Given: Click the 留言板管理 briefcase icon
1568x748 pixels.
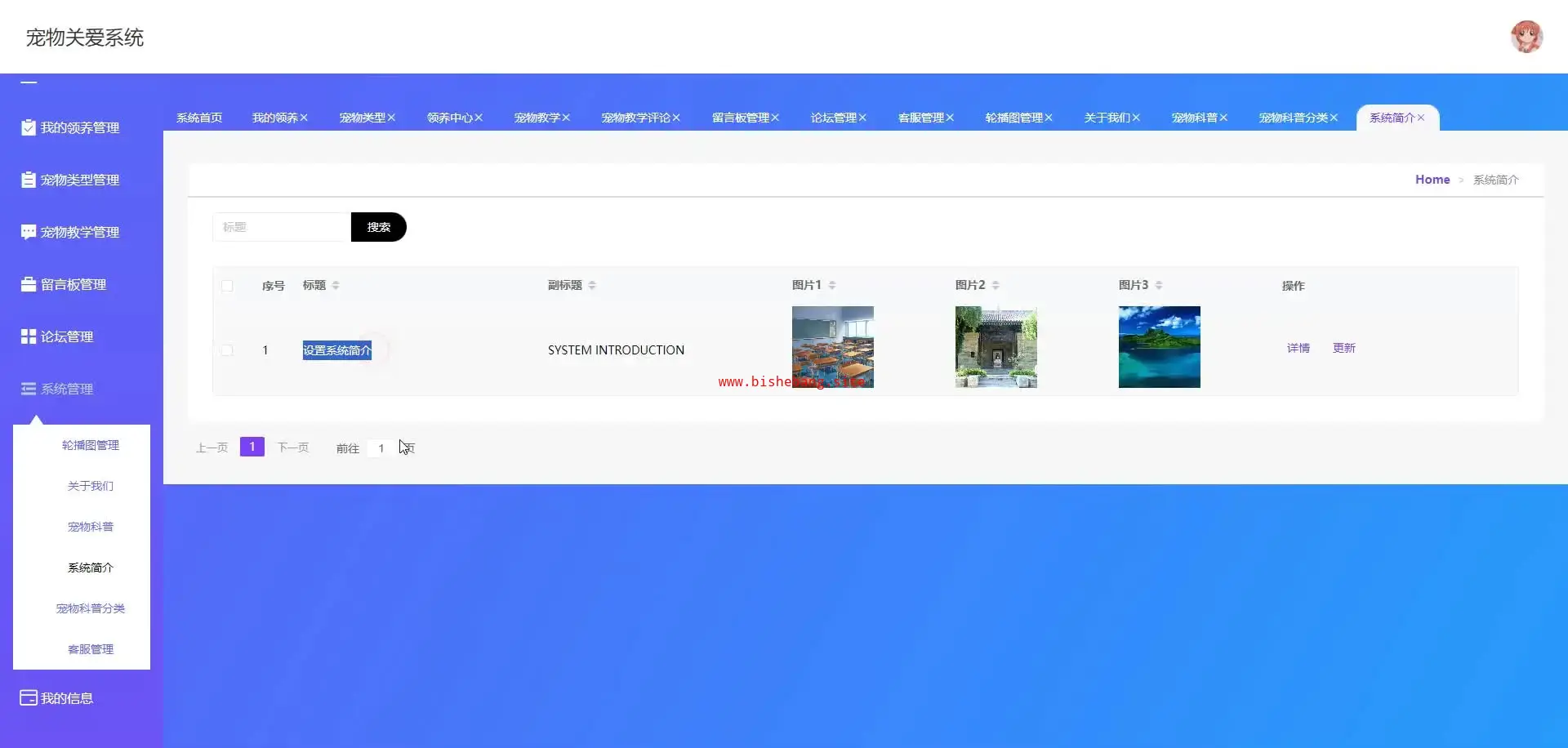Looking at the screenshot, I should point(29,284).
